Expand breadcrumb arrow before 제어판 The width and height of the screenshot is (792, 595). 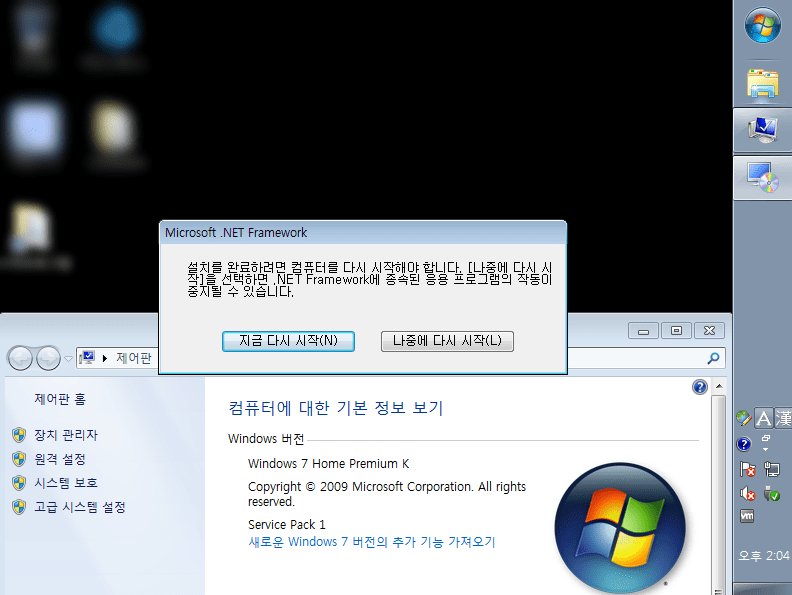click(105, 358)
